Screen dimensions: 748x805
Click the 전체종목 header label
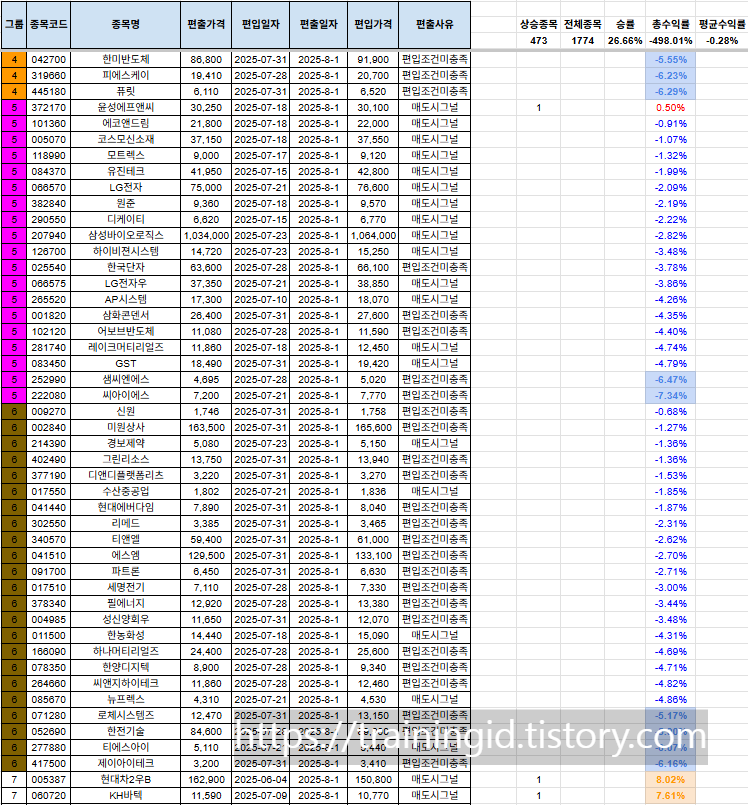click(x=582, y=24)
